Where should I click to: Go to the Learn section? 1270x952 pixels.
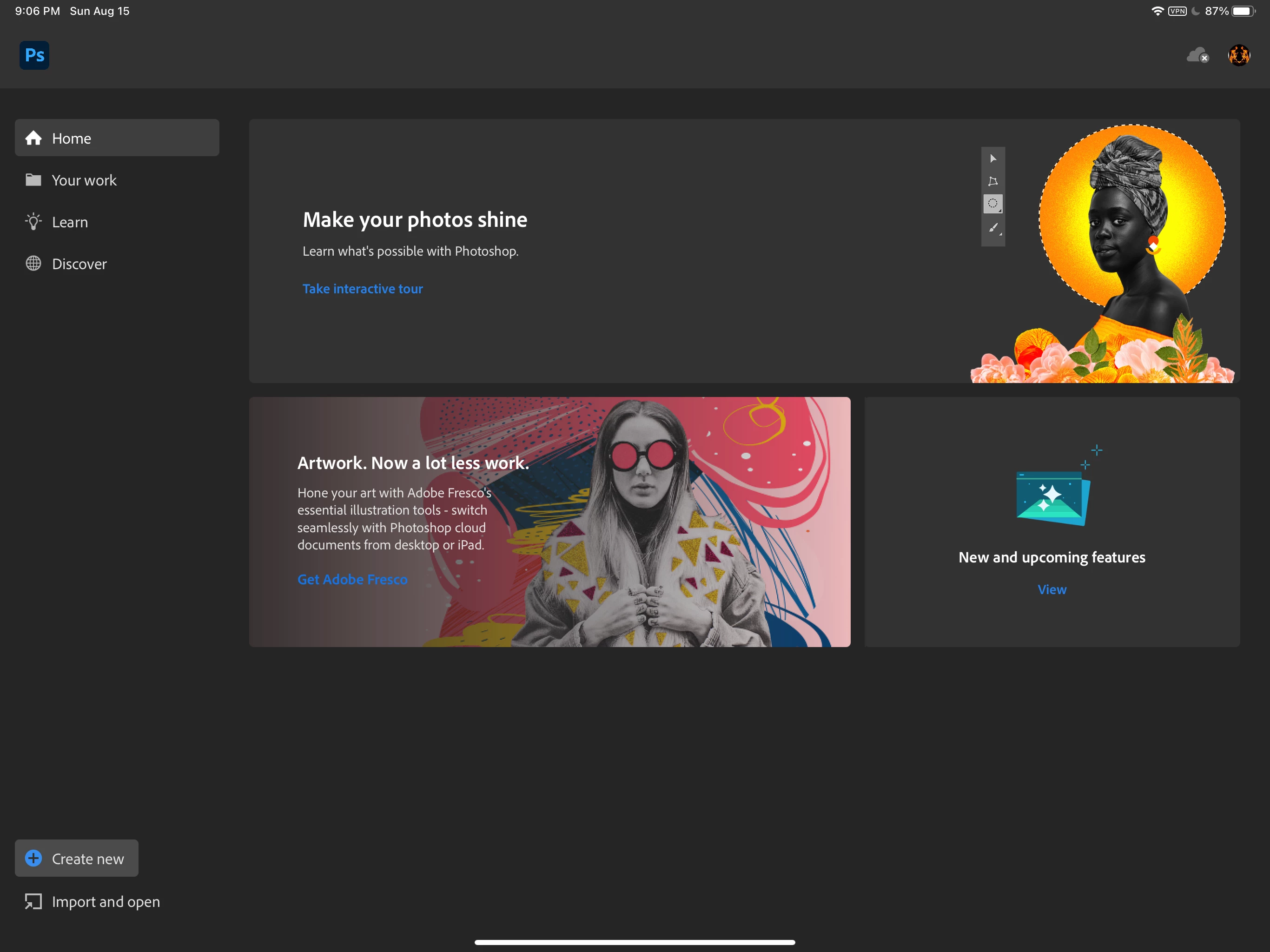[x=70, y=222]
